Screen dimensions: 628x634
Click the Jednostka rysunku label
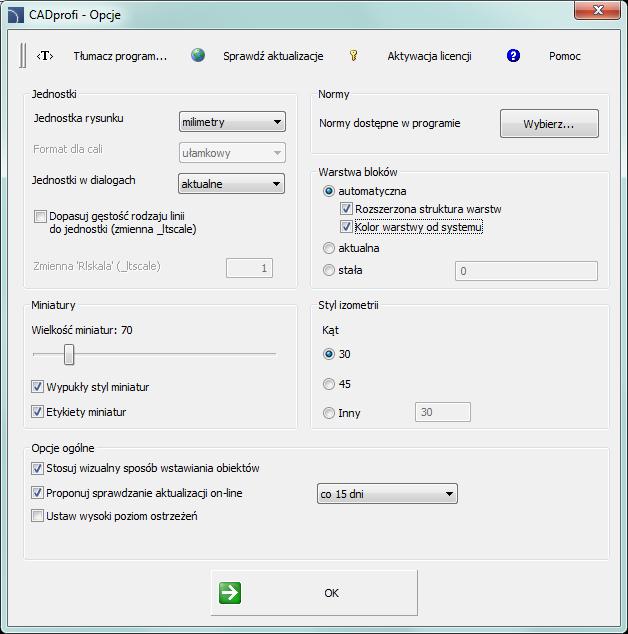pyautogui.click(x=78, y=118)
